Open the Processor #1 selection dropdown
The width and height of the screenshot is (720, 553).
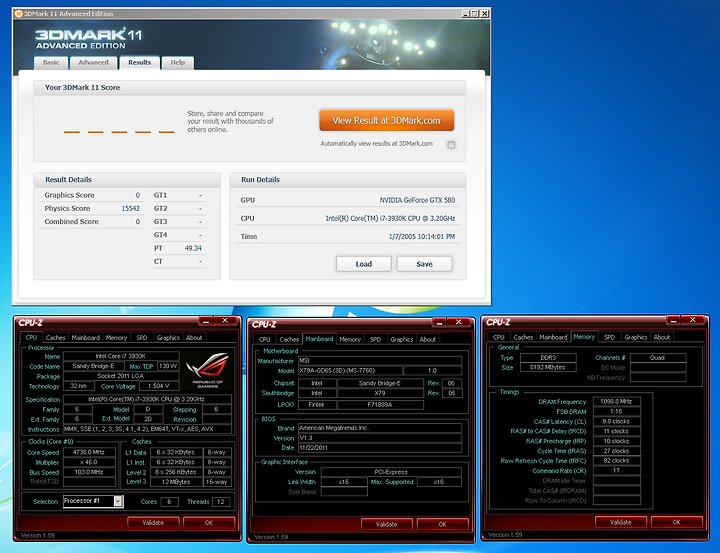pyautogui.click(x=118, y=501)
